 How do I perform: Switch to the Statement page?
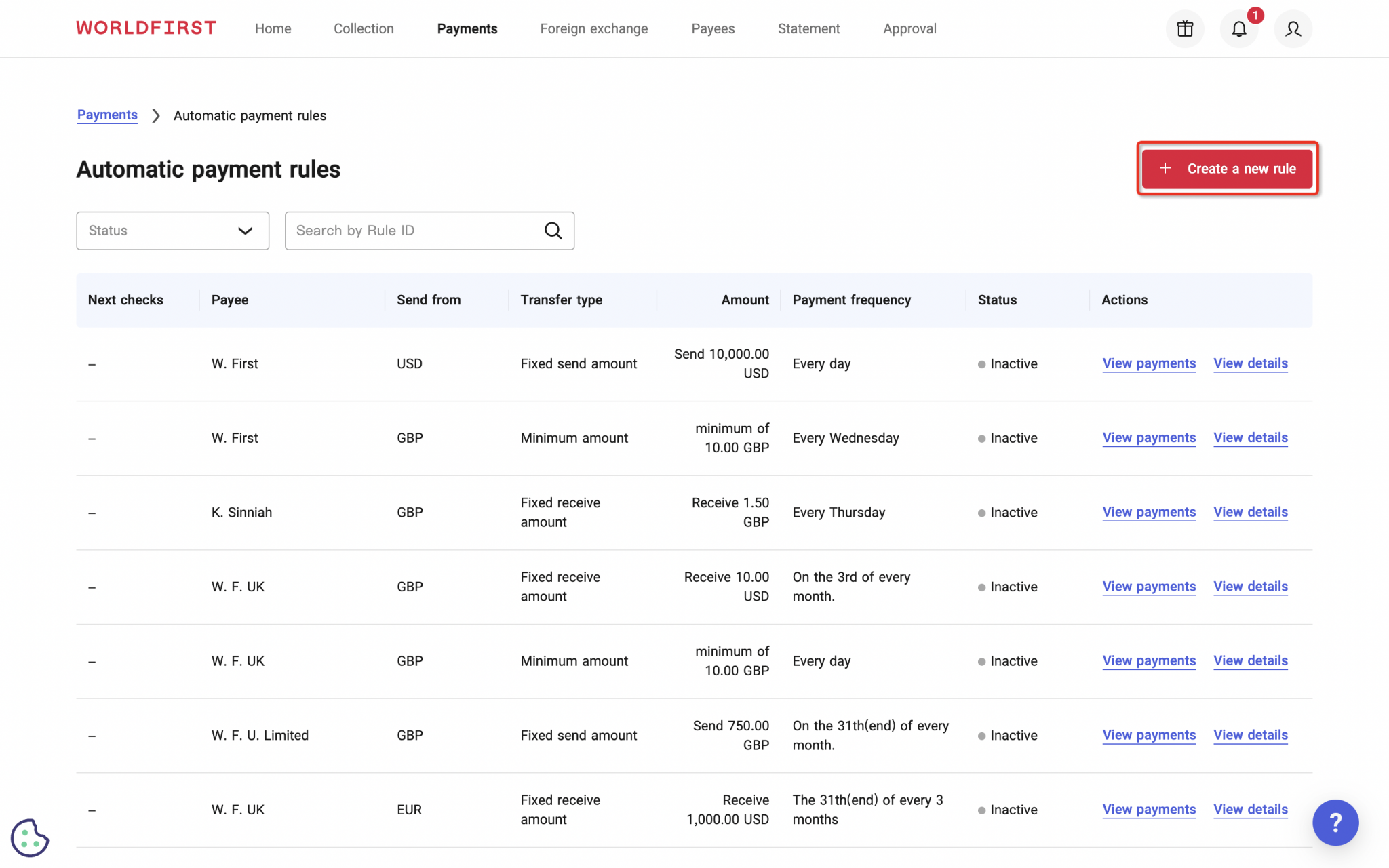808,28
